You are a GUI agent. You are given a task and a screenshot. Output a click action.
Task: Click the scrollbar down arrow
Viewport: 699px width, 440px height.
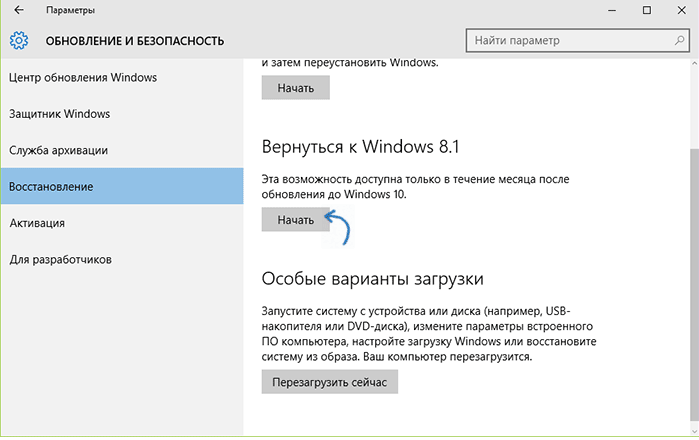point(695,431)
